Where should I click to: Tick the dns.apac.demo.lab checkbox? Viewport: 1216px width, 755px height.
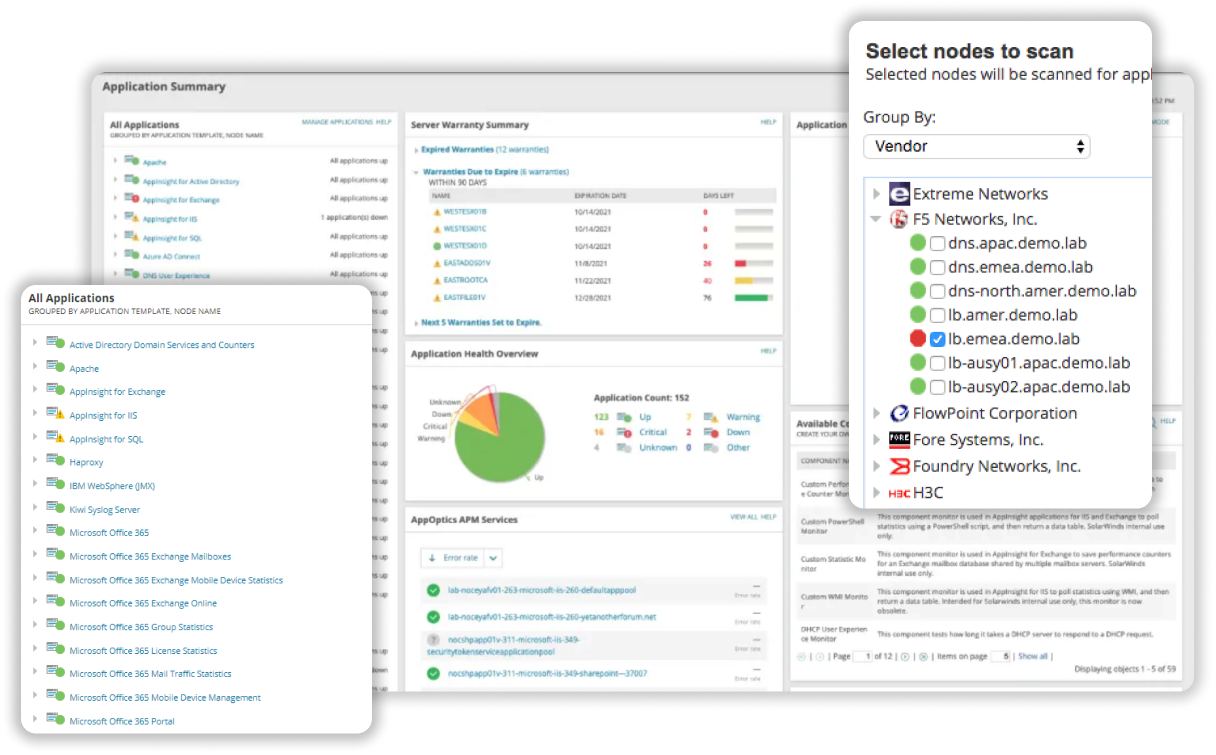[x=938, y=243]
